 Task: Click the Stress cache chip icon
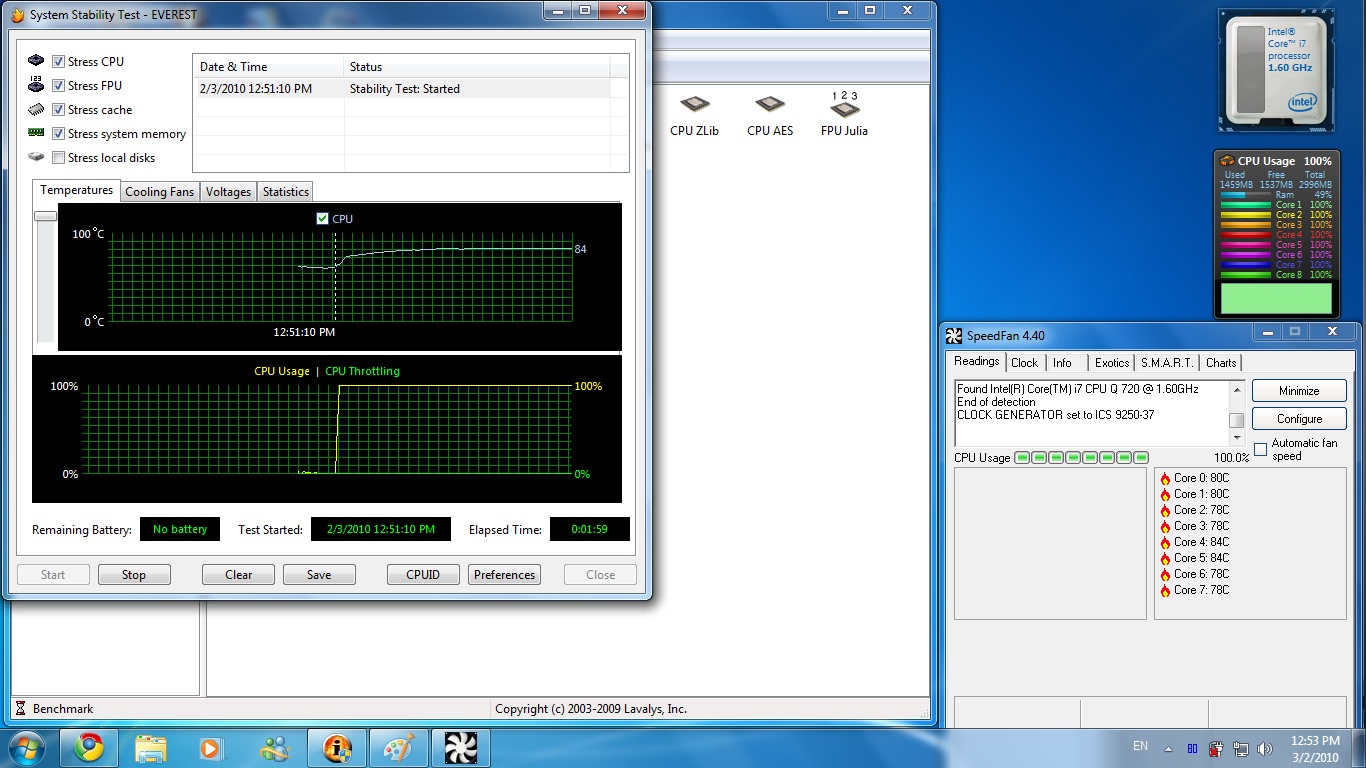tap(36, 109)
